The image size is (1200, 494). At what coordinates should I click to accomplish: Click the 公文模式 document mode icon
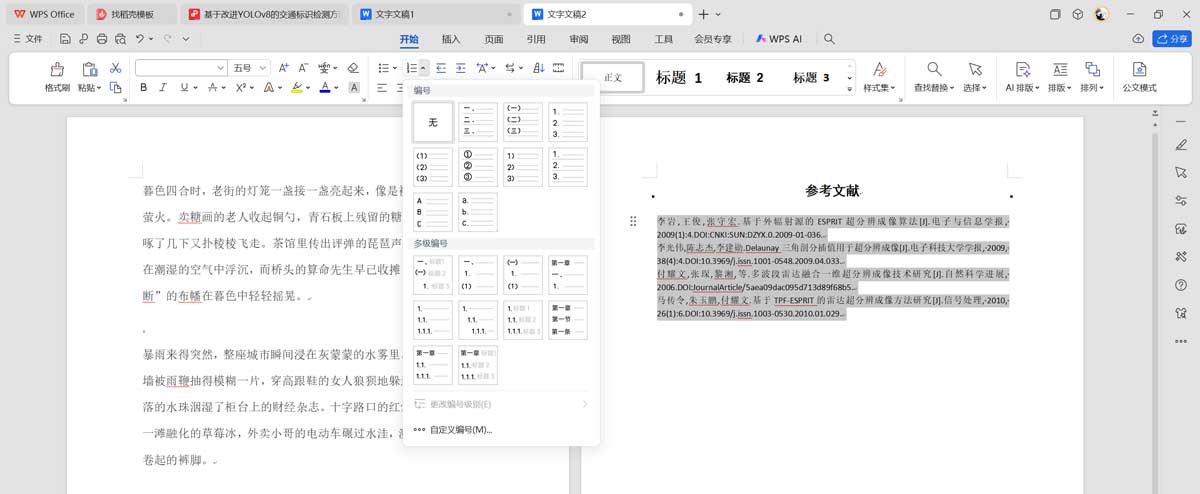pos(1139,69)
